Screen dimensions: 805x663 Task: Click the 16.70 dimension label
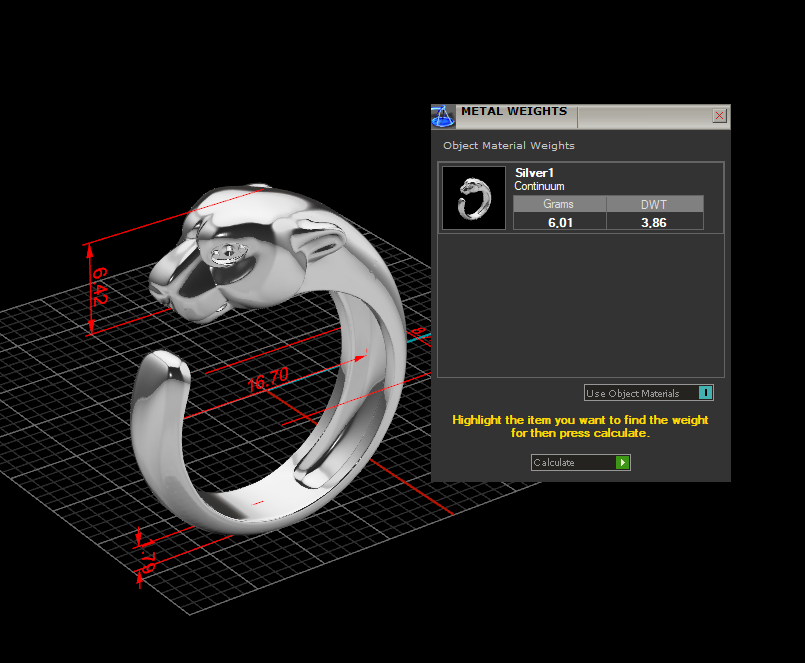coord(268,380)
